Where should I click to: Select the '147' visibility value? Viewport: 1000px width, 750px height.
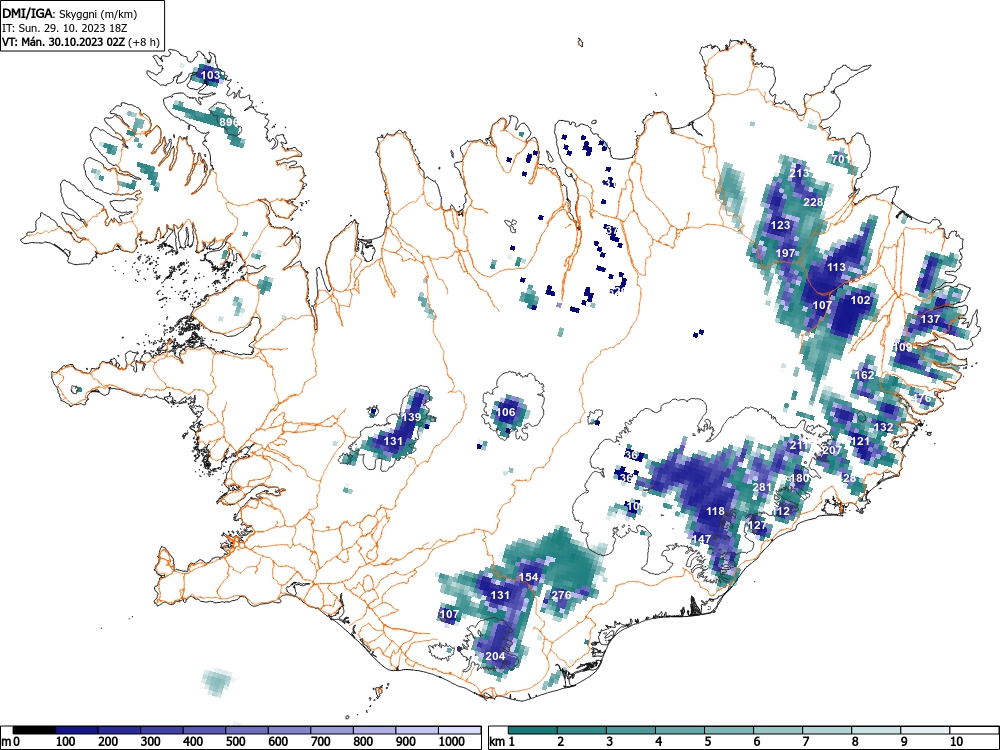point(702,539)
